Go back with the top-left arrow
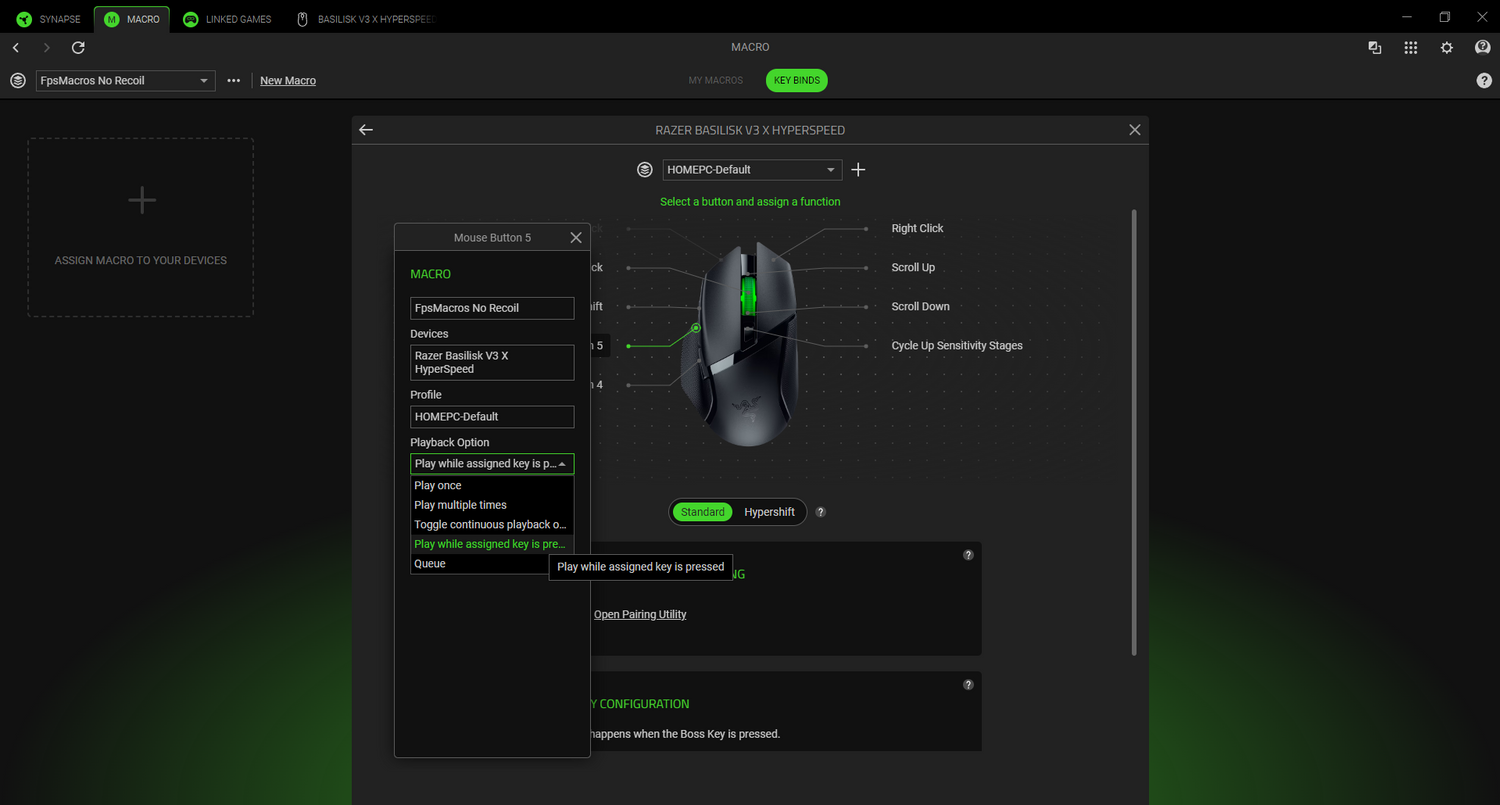 pos(16,48)
